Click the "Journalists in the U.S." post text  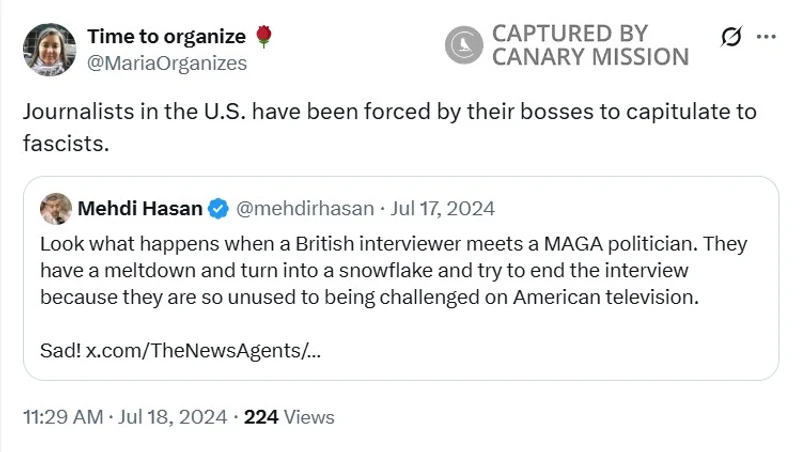pos(389,126)
